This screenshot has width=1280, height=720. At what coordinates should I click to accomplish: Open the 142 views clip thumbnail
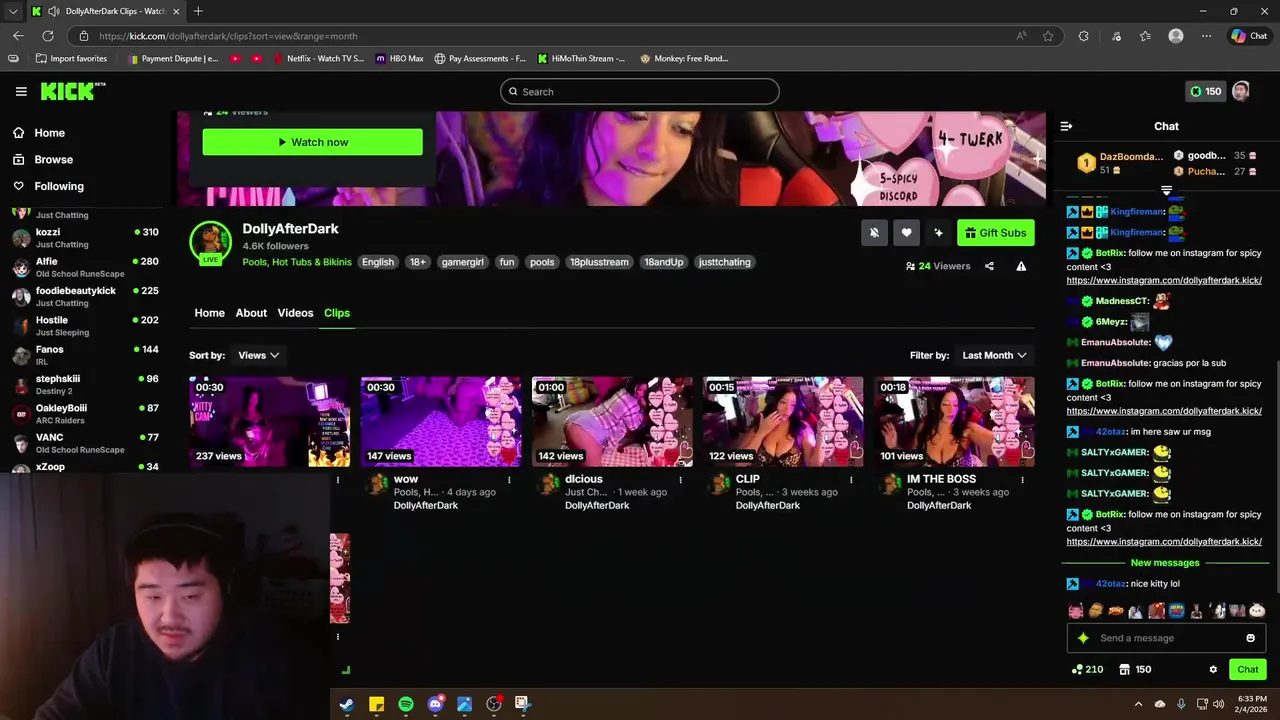(x=612, y=422)
